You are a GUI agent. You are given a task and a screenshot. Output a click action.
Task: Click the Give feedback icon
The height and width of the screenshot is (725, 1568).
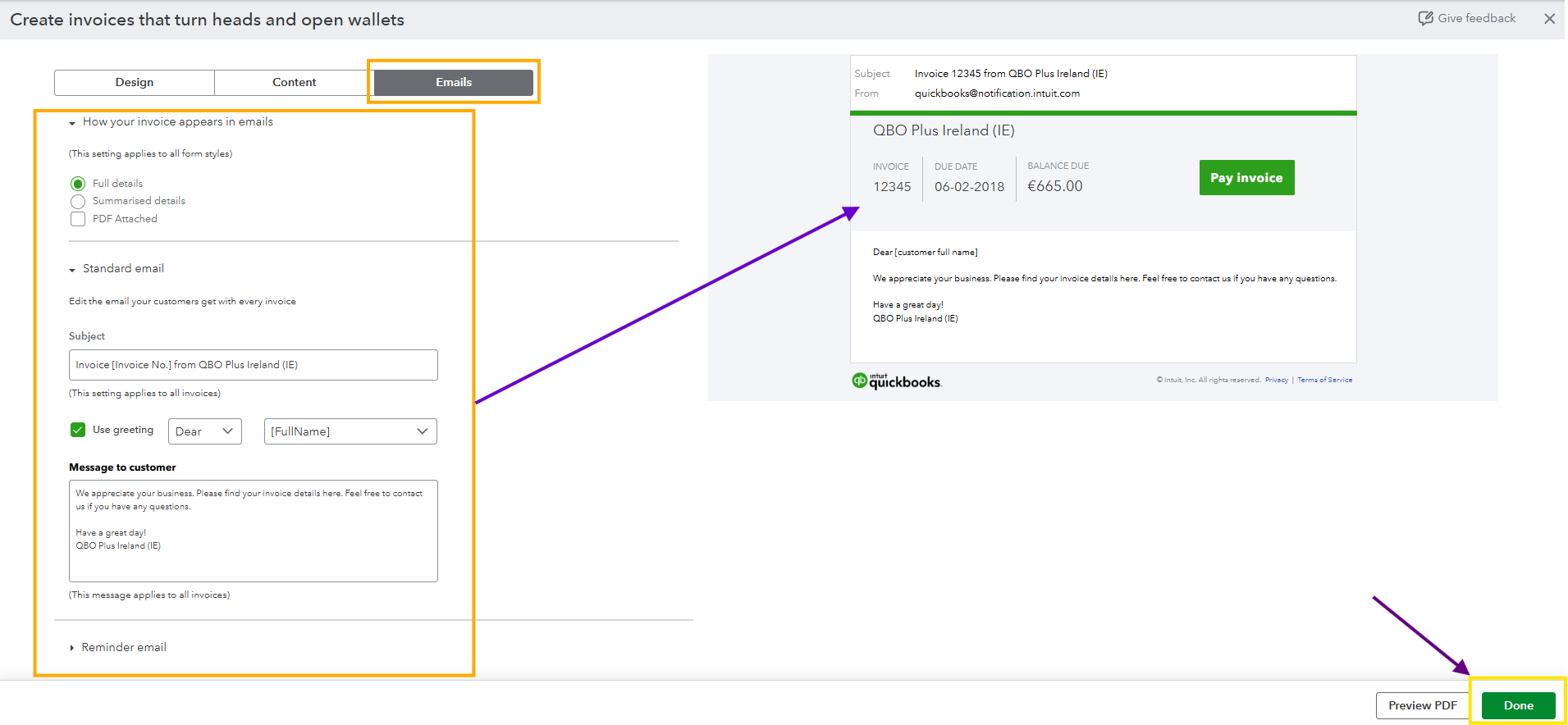[x=1425, y=18]
